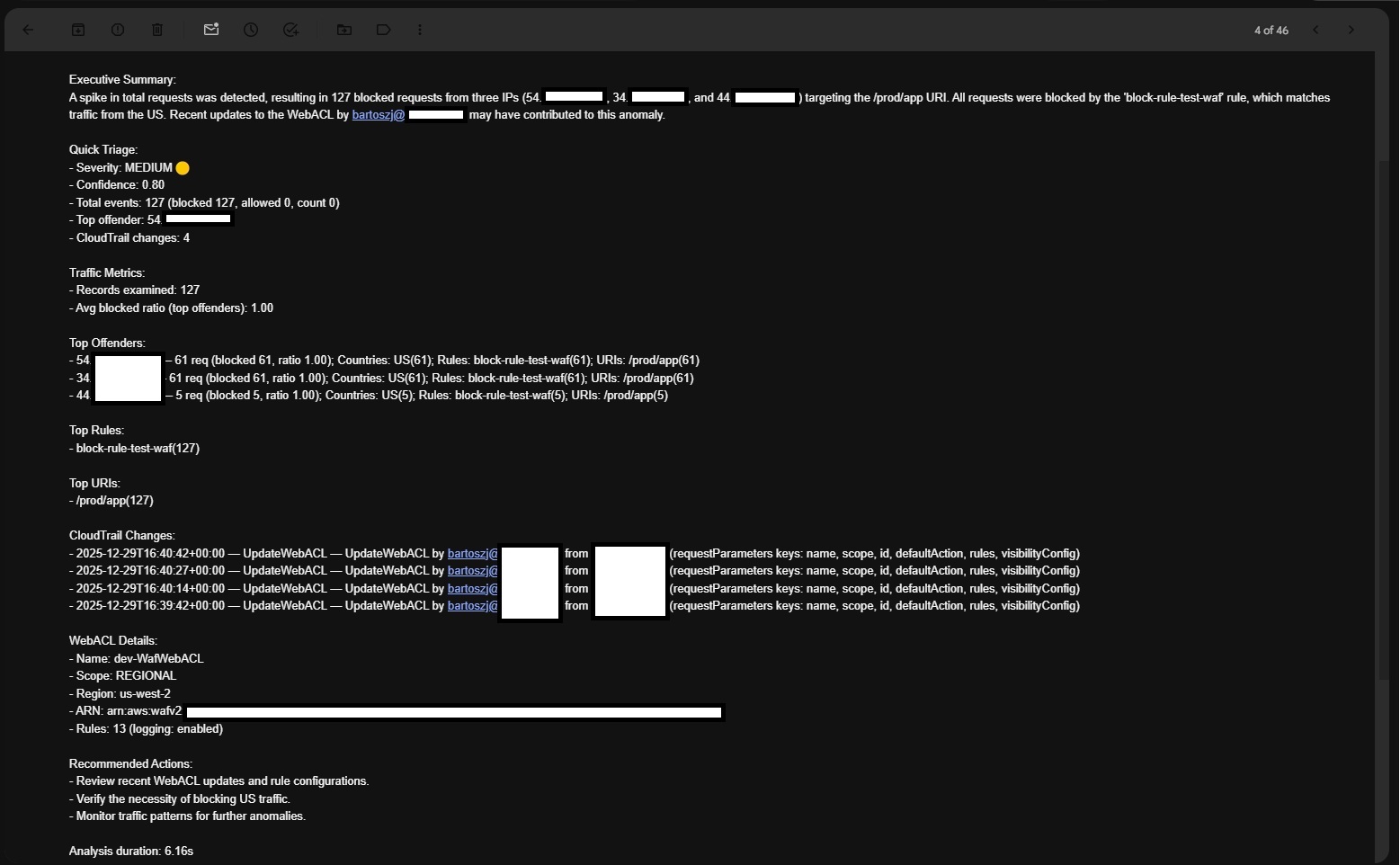This screenshot has height=865, width=1400.
Task: Open bartoszj@ link in the 16:40:42 CloudTrail entry
Action: point(472,554)
